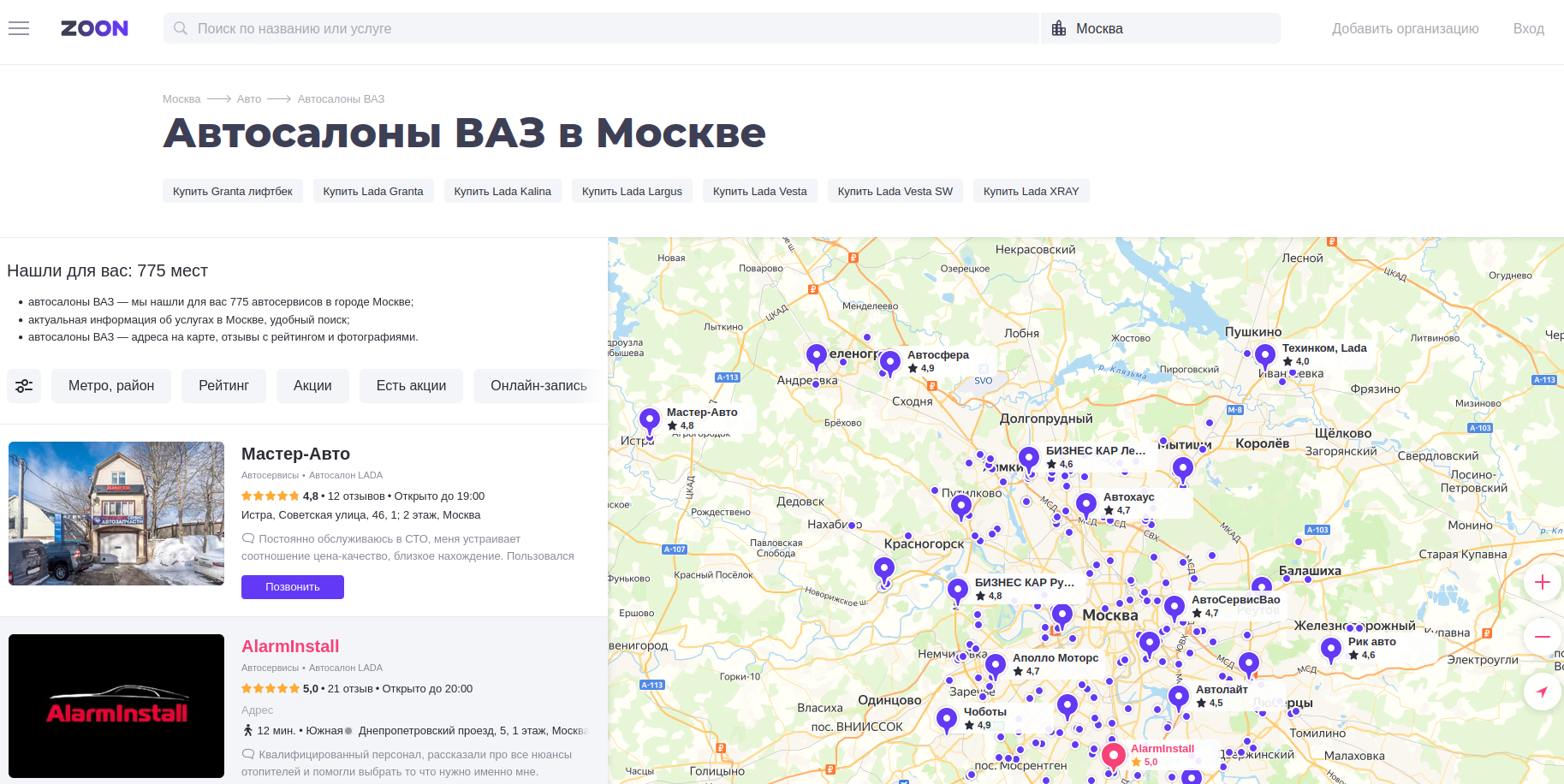
Task: Click the Мастер-Авто 5-star rating
Action: (x=270, y=496)
